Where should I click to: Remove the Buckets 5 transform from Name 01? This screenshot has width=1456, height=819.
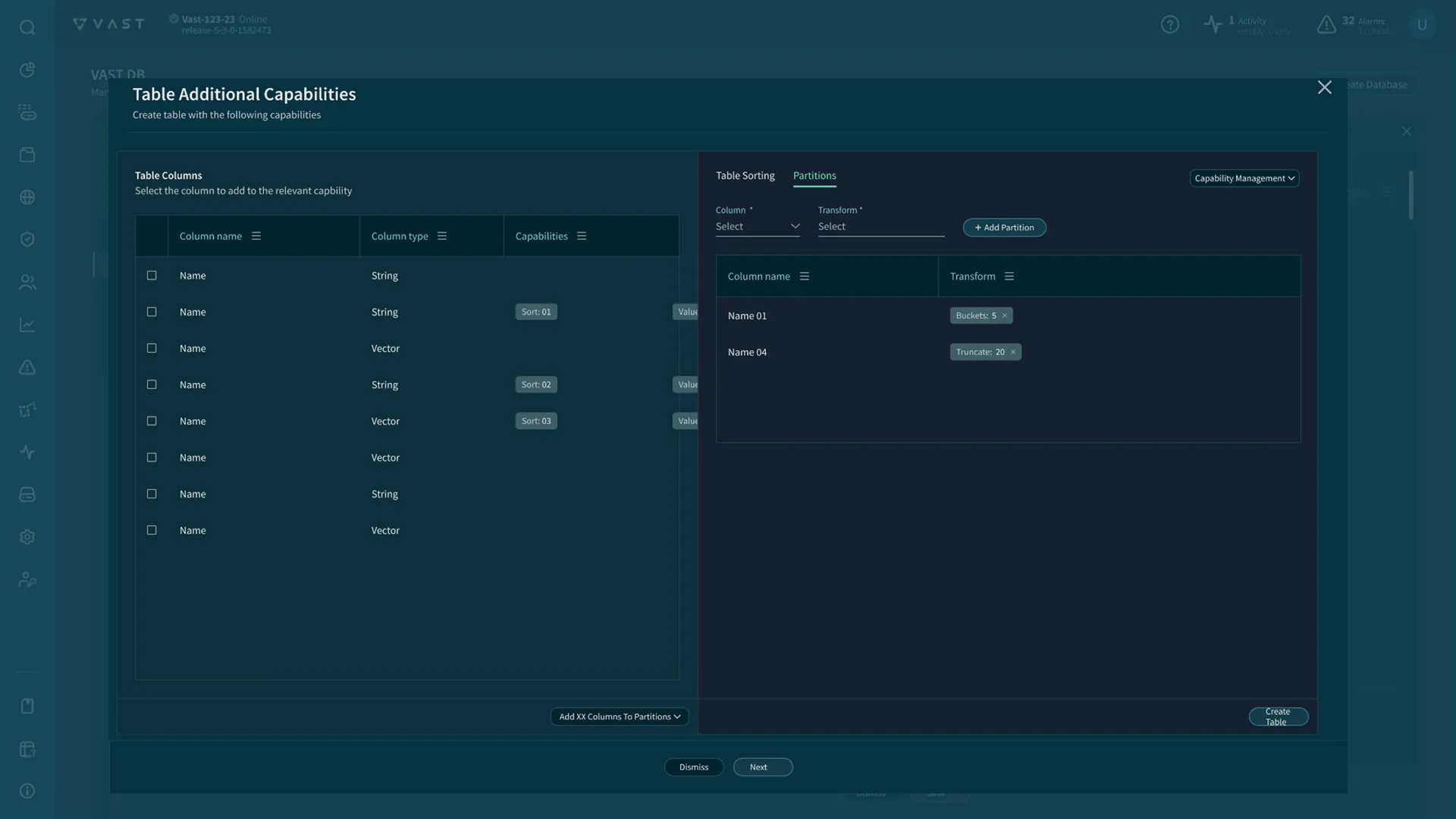(x=1003, y=315)
